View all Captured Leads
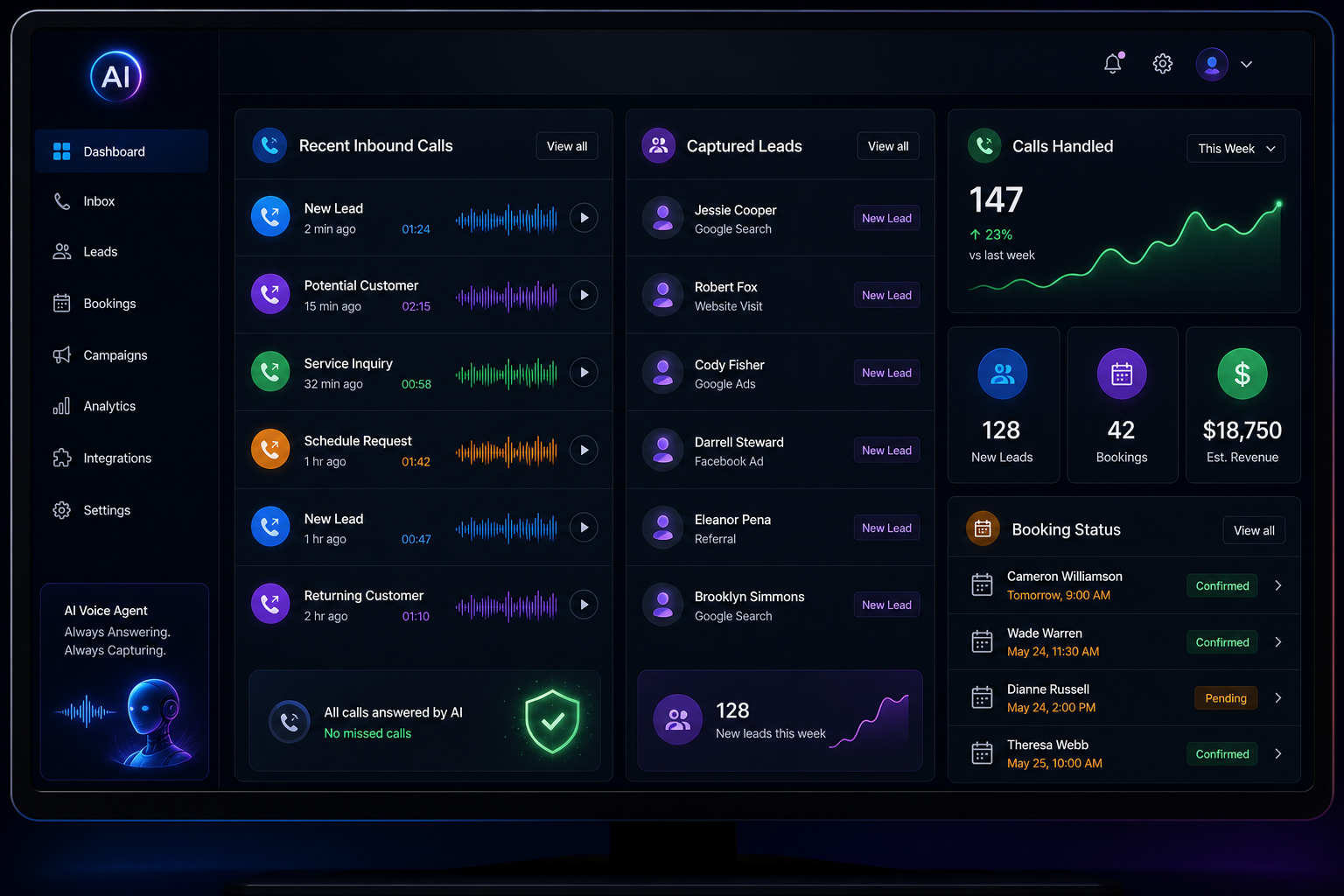Image resolution: width=1344 pixels, height=896 pixels. (888, 146)
